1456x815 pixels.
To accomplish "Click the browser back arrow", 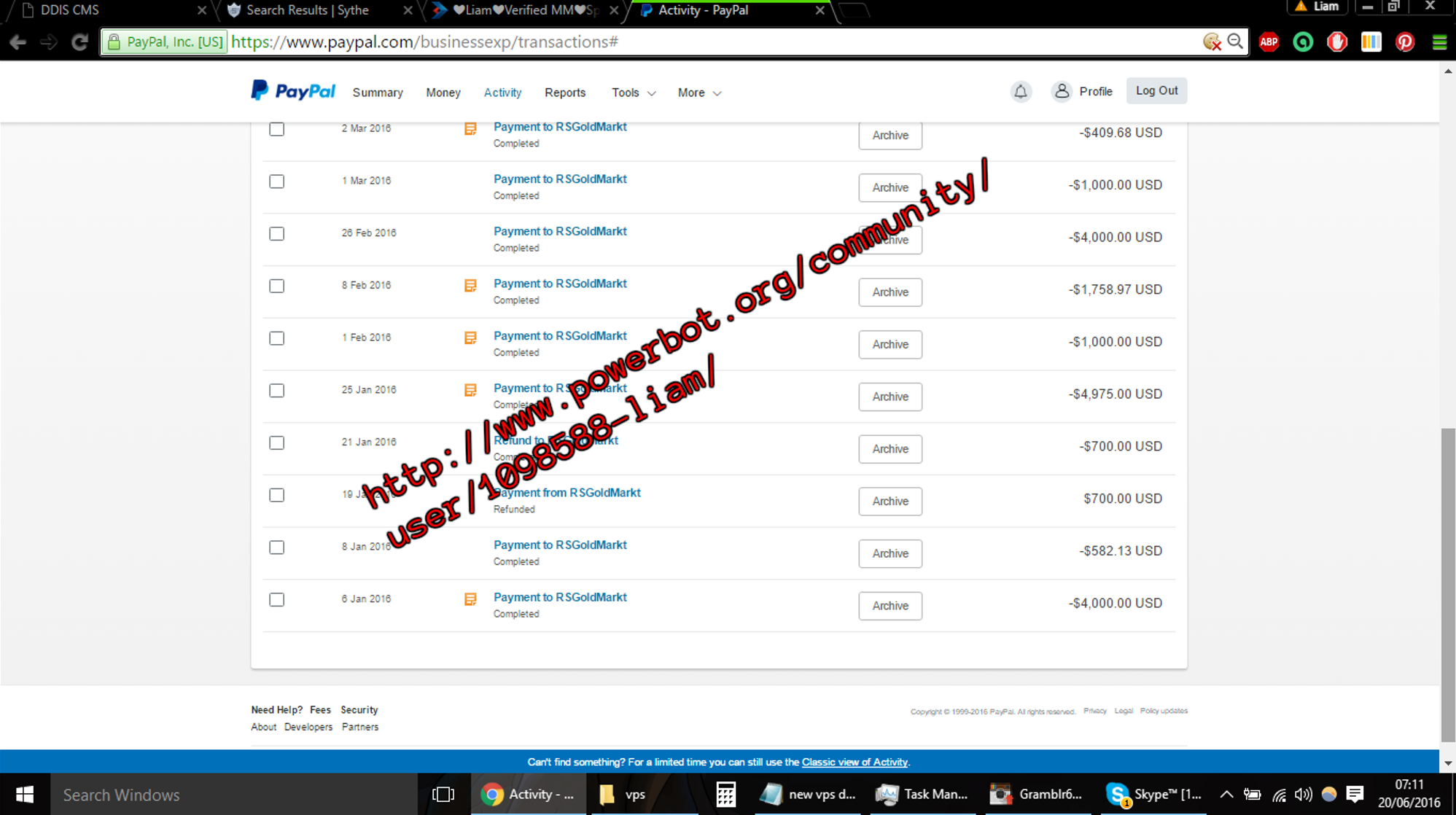I will pyautogui.click(x=18, y=42).
